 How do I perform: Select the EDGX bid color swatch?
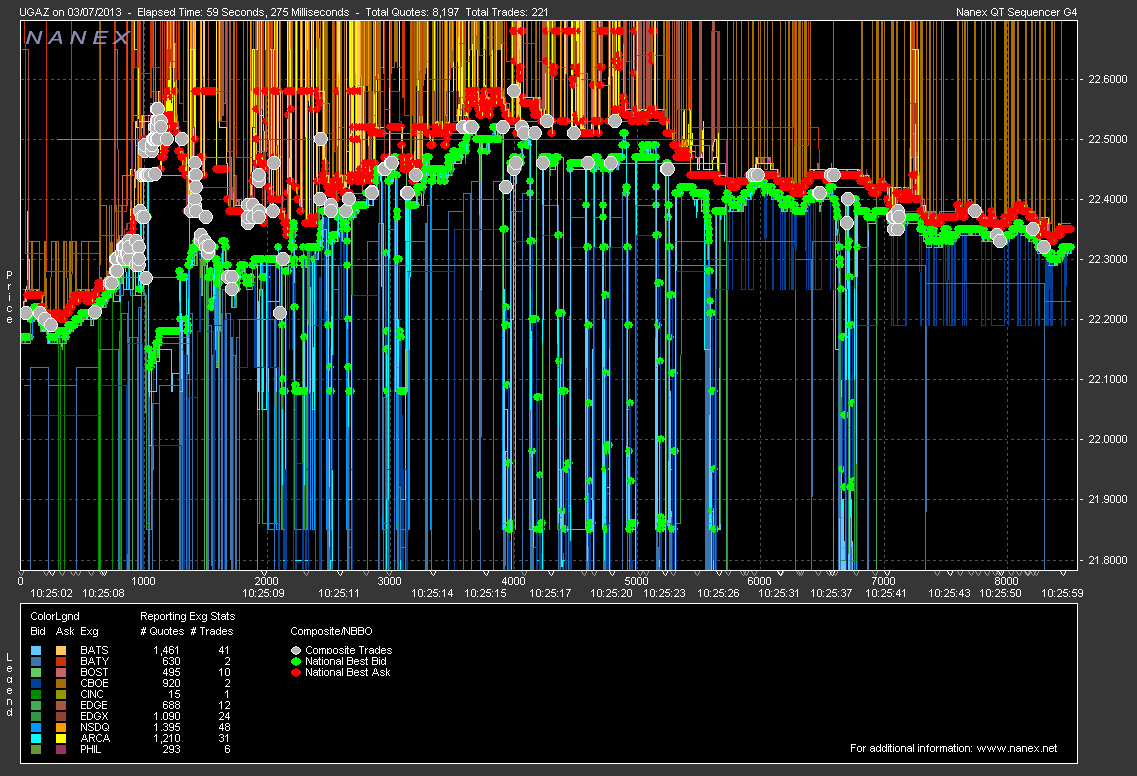(x=37, y=717)
